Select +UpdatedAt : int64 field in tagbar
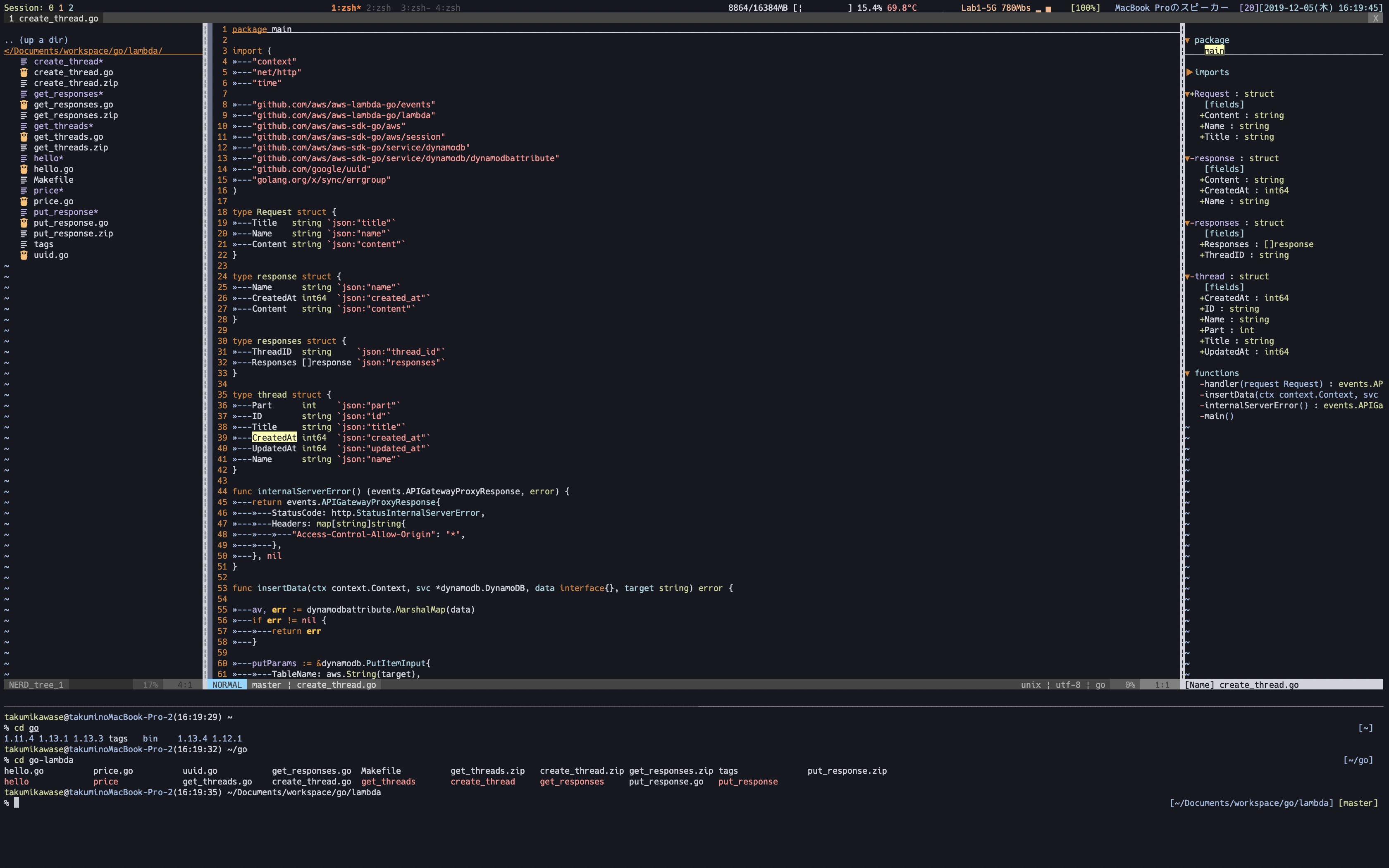This screenshot has height=868, width=1389. pyautogui.click(x=1244, y=352)
